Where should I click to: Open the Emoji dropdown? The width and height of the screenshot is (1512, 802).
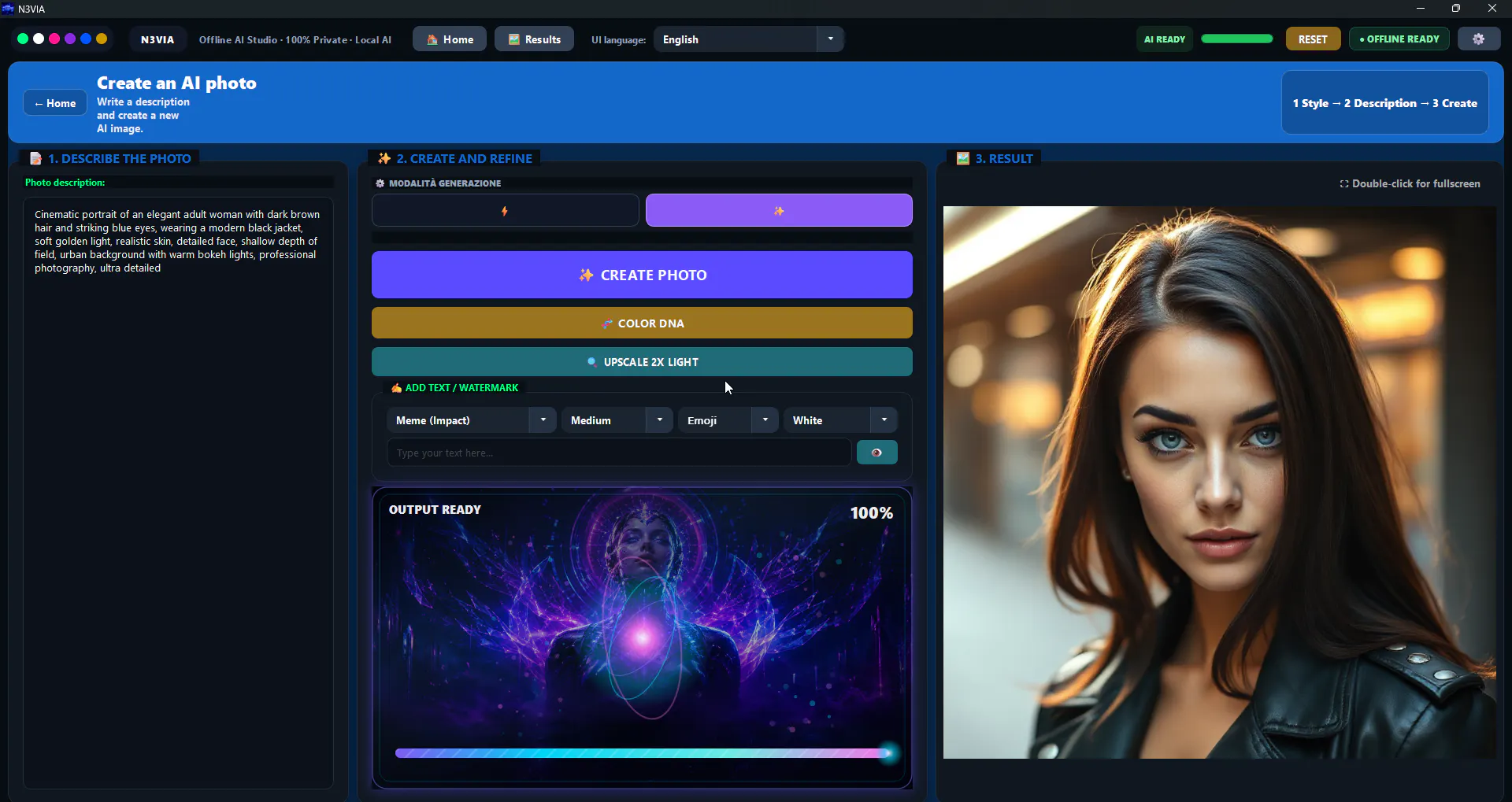[x=728, y=420]
